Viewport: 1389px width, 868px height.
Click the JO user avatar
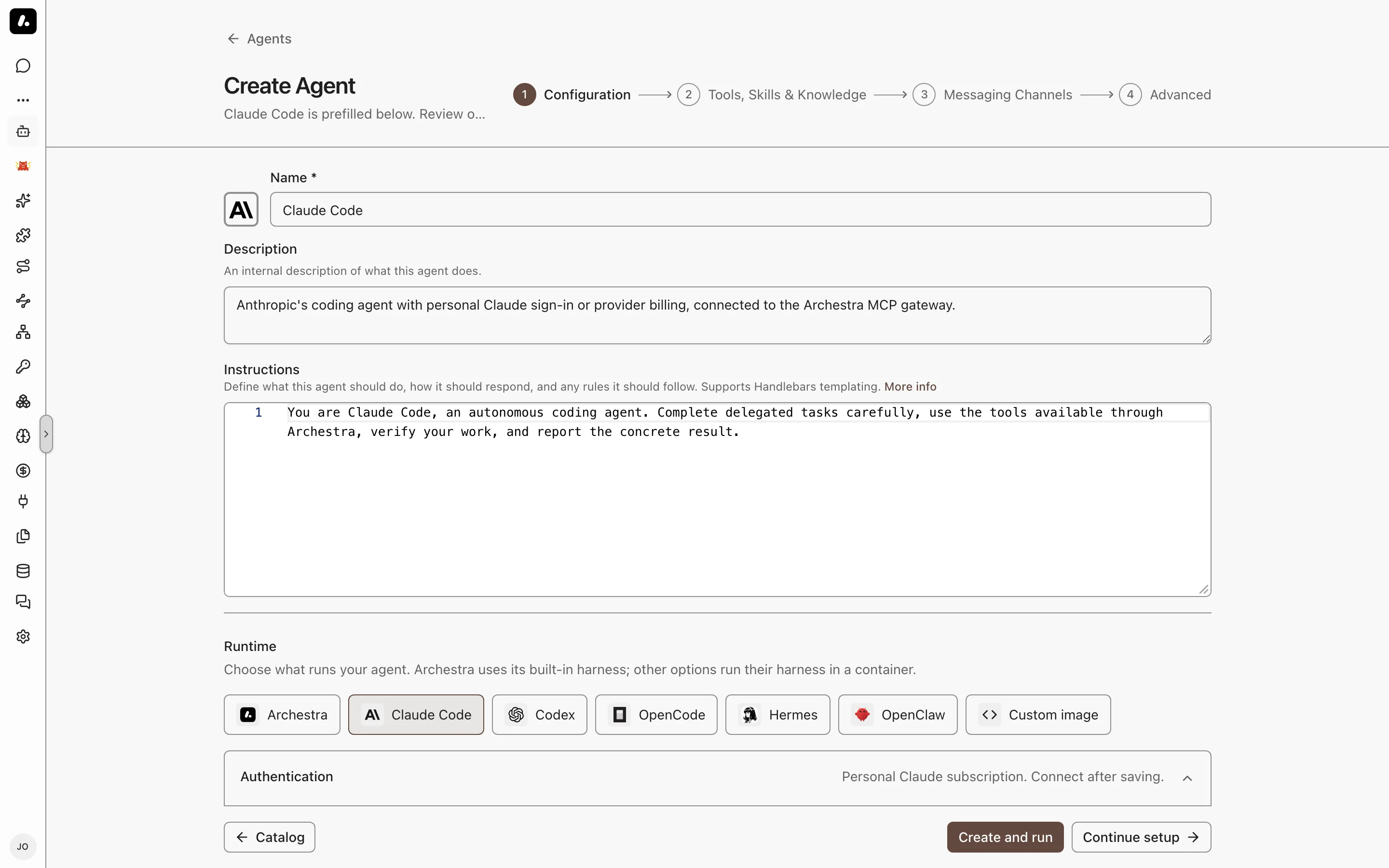coord(23,847)
